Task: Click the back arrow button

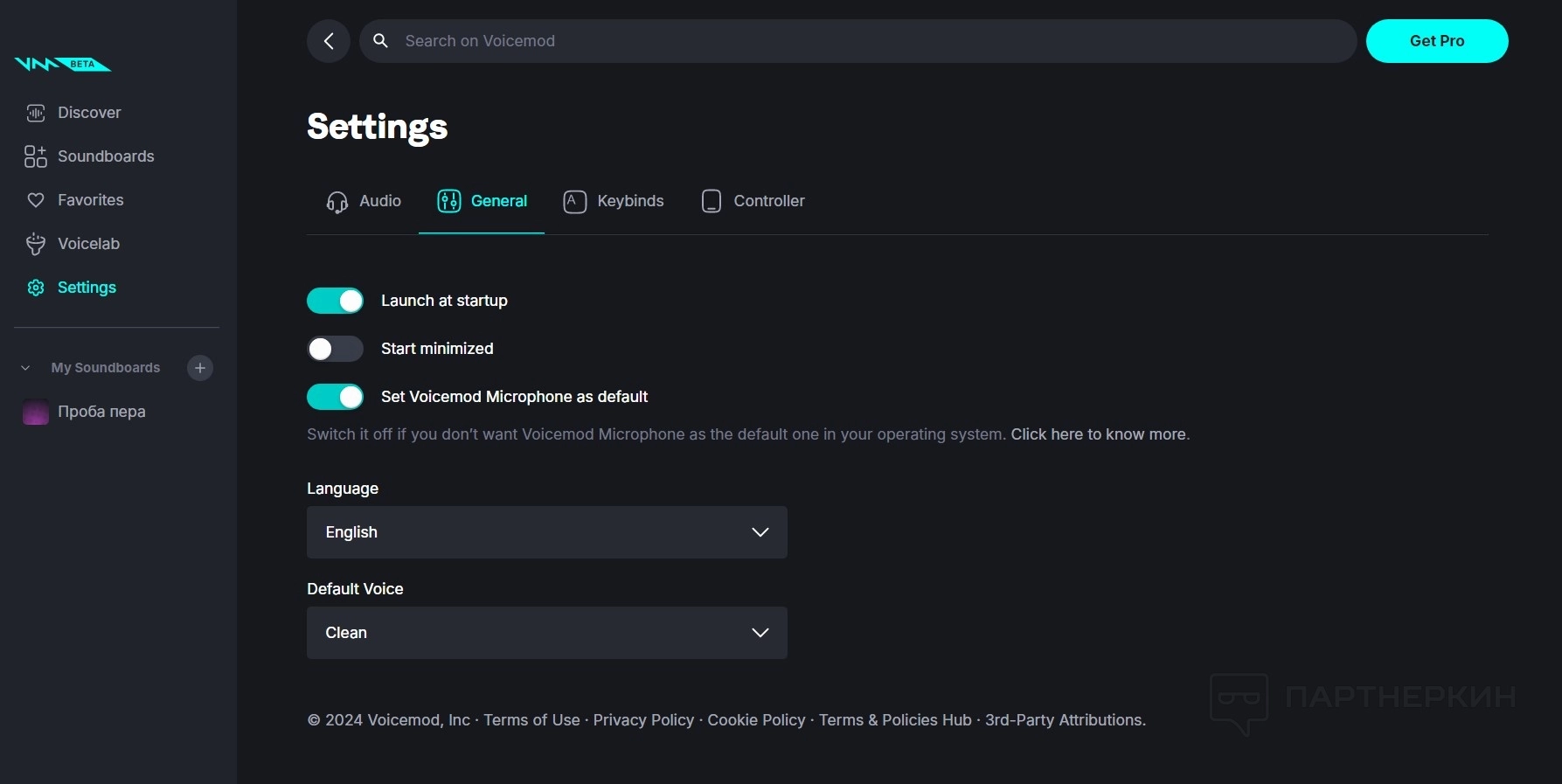Action: (329, 41)
